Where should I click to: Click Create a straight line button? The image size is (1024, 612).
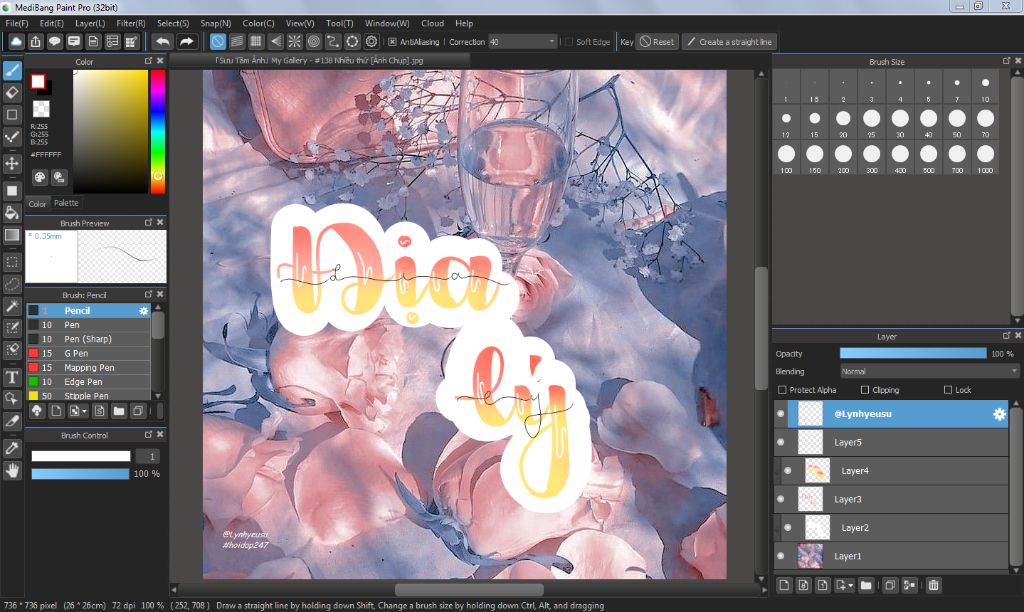[x=729, y=42]
